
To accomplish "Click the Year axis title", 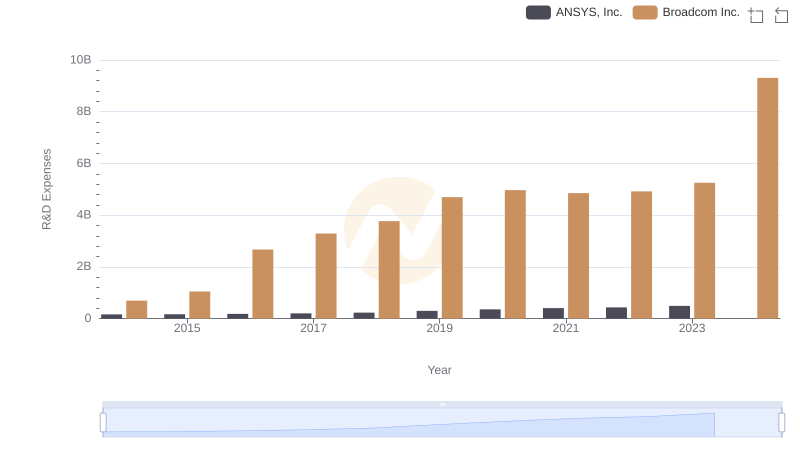I will pyautogui.click(x=439, y=370).
